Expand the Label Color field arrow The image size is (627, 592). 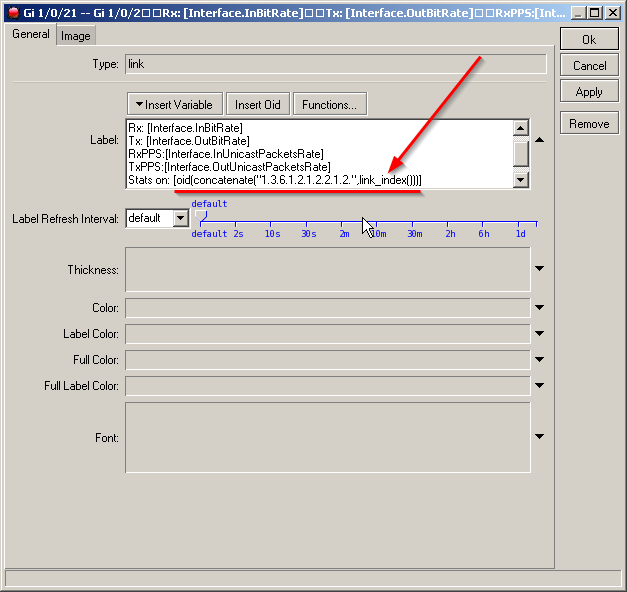539,333
